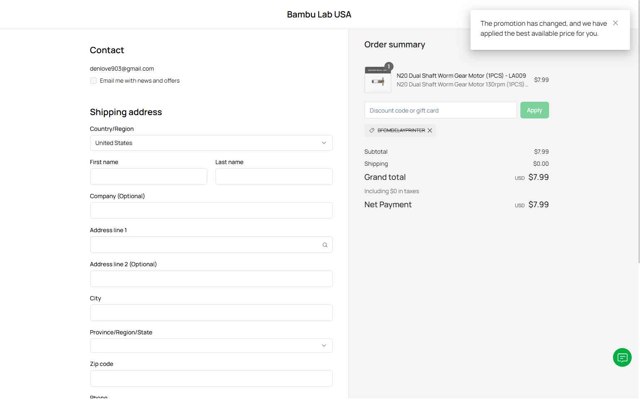Click the Address line 2 (Optional) field
The height and width of the screenshot is (400, 640).
click(210, 278)
